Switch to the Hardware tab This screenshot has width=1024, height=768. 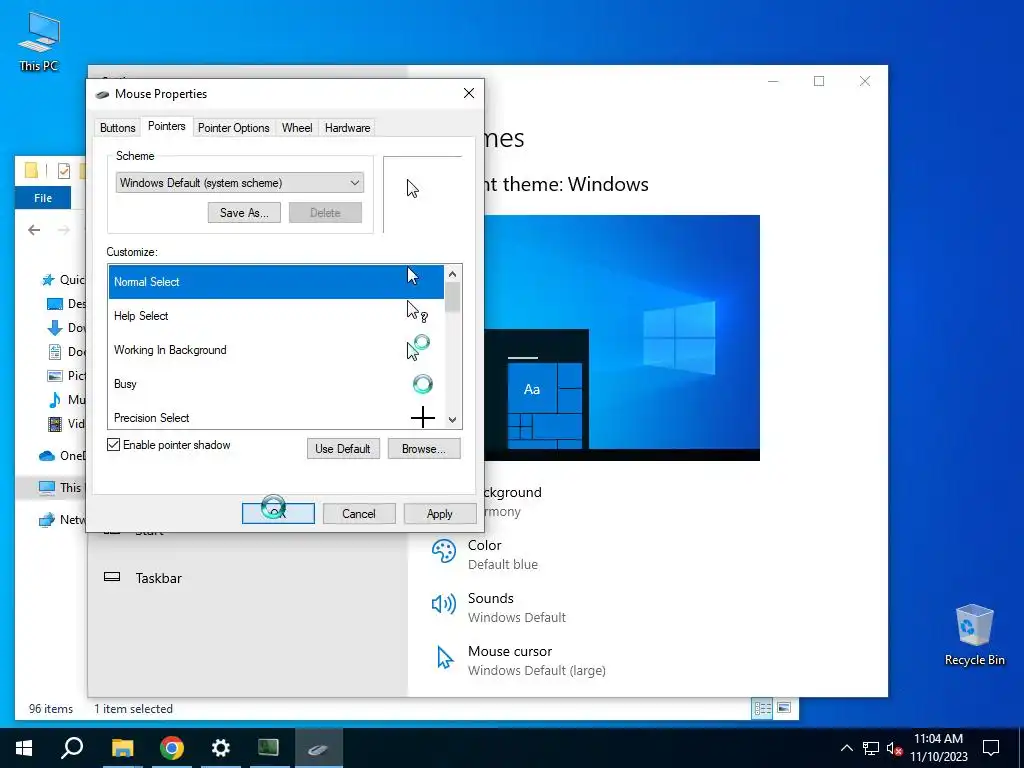(x=347, y=128)
